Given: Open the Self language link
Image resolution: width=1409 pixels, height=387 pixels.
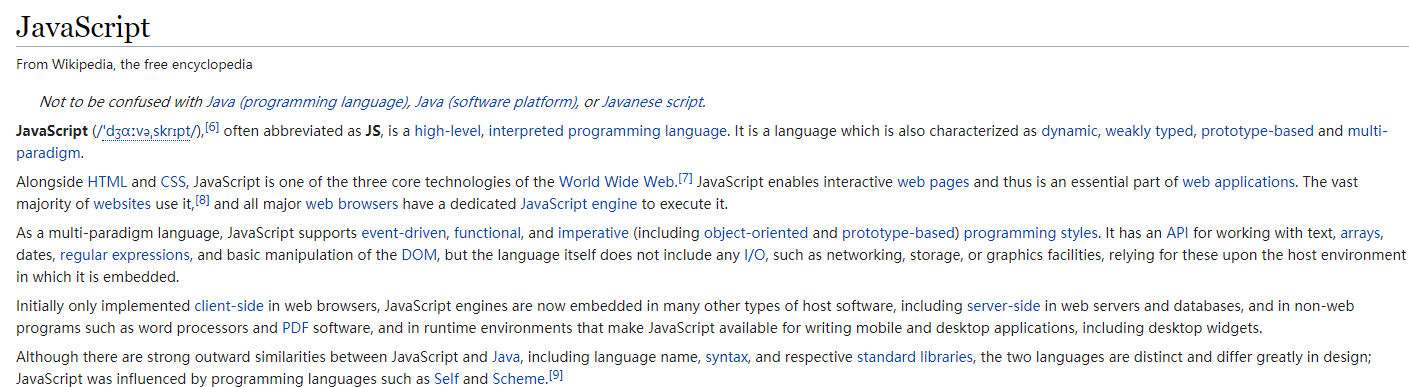Looking at the screenshot, I should click(x=446, y=379).
